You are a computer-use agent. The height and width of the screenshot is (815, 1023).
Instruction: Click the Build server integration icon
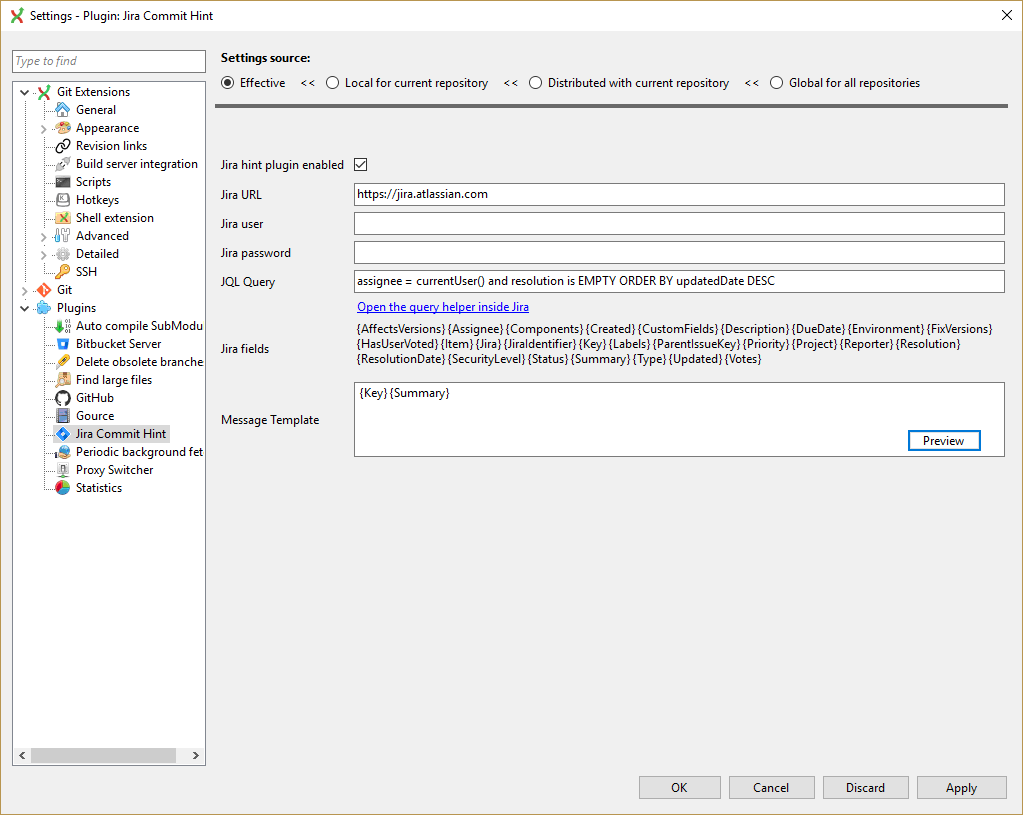[x=63, y=164]
